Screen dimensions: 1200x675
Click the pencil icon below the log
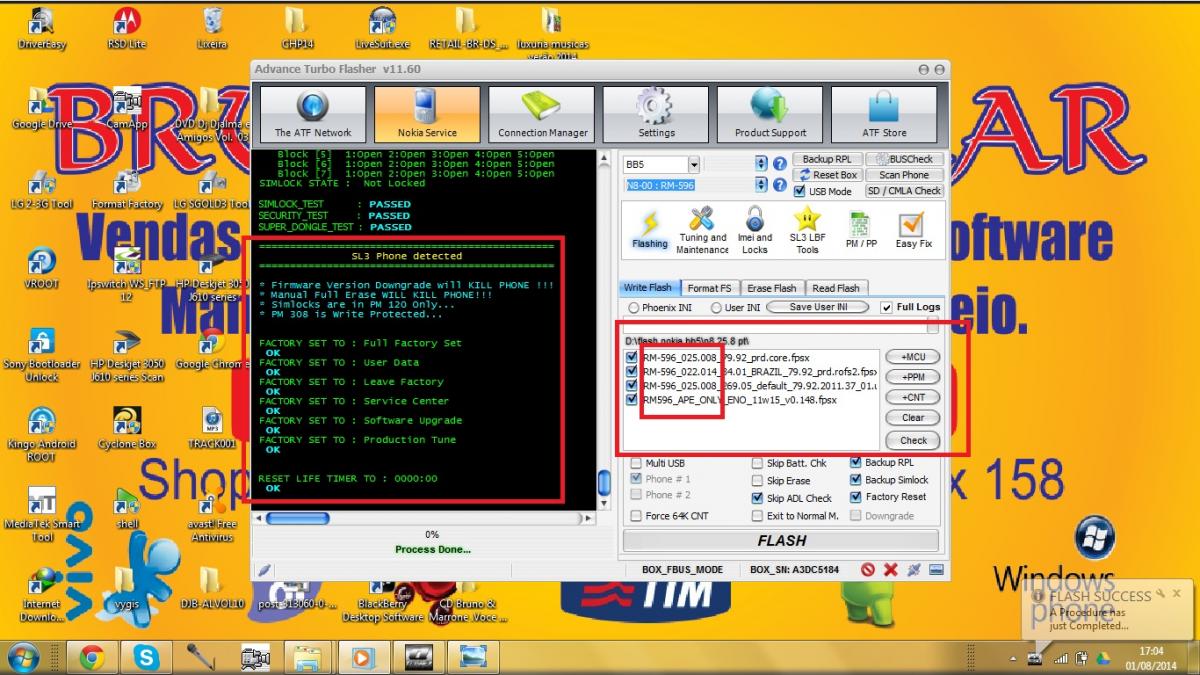(x=264, y=569)
